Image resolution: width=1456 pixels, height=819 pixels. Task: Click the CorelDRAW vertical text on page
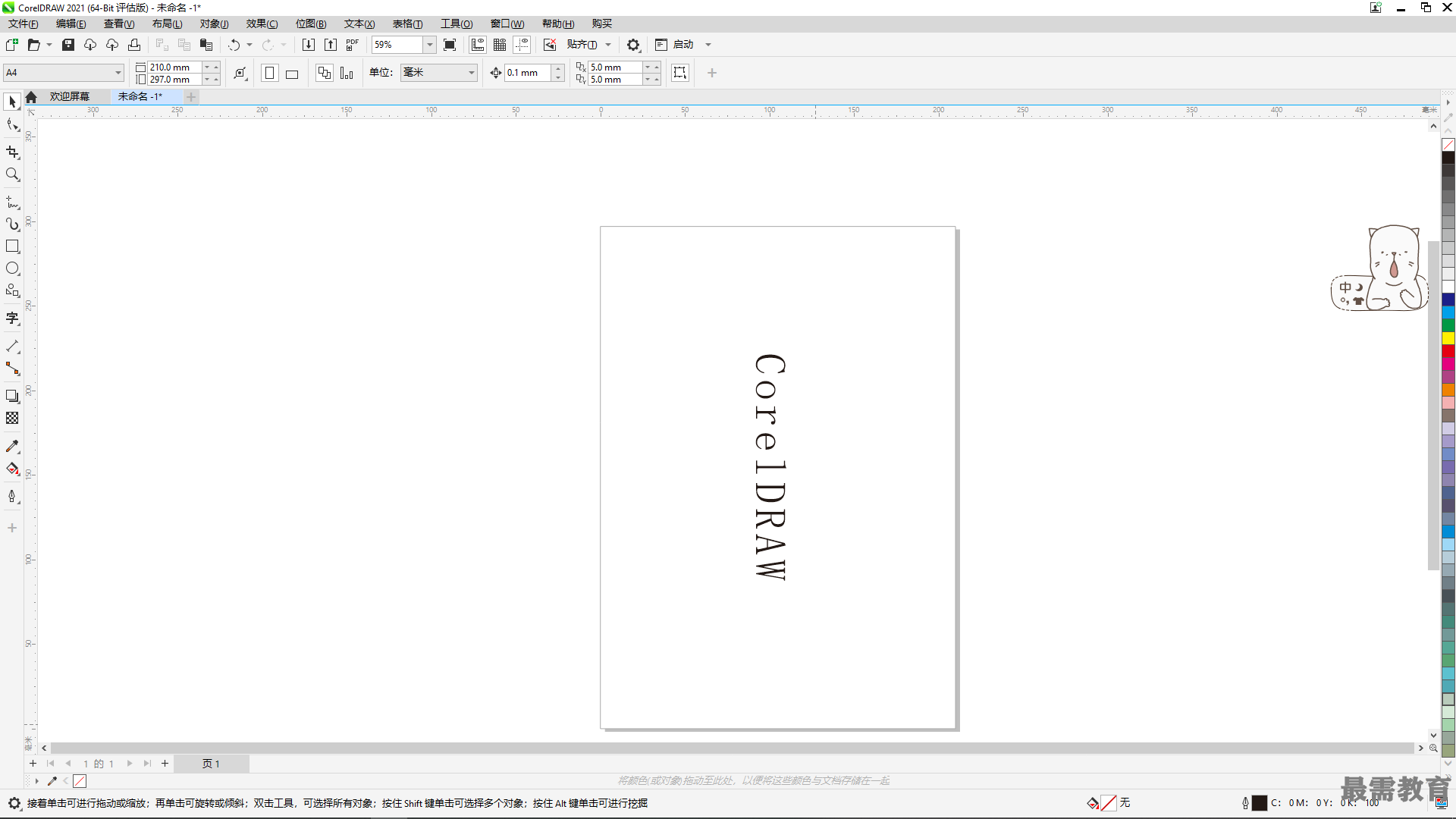point(770,467)
